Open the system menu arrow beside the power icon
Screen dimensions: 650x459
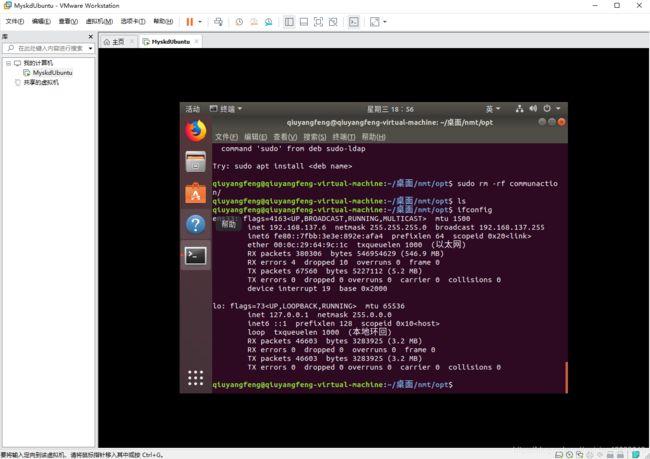558,109
